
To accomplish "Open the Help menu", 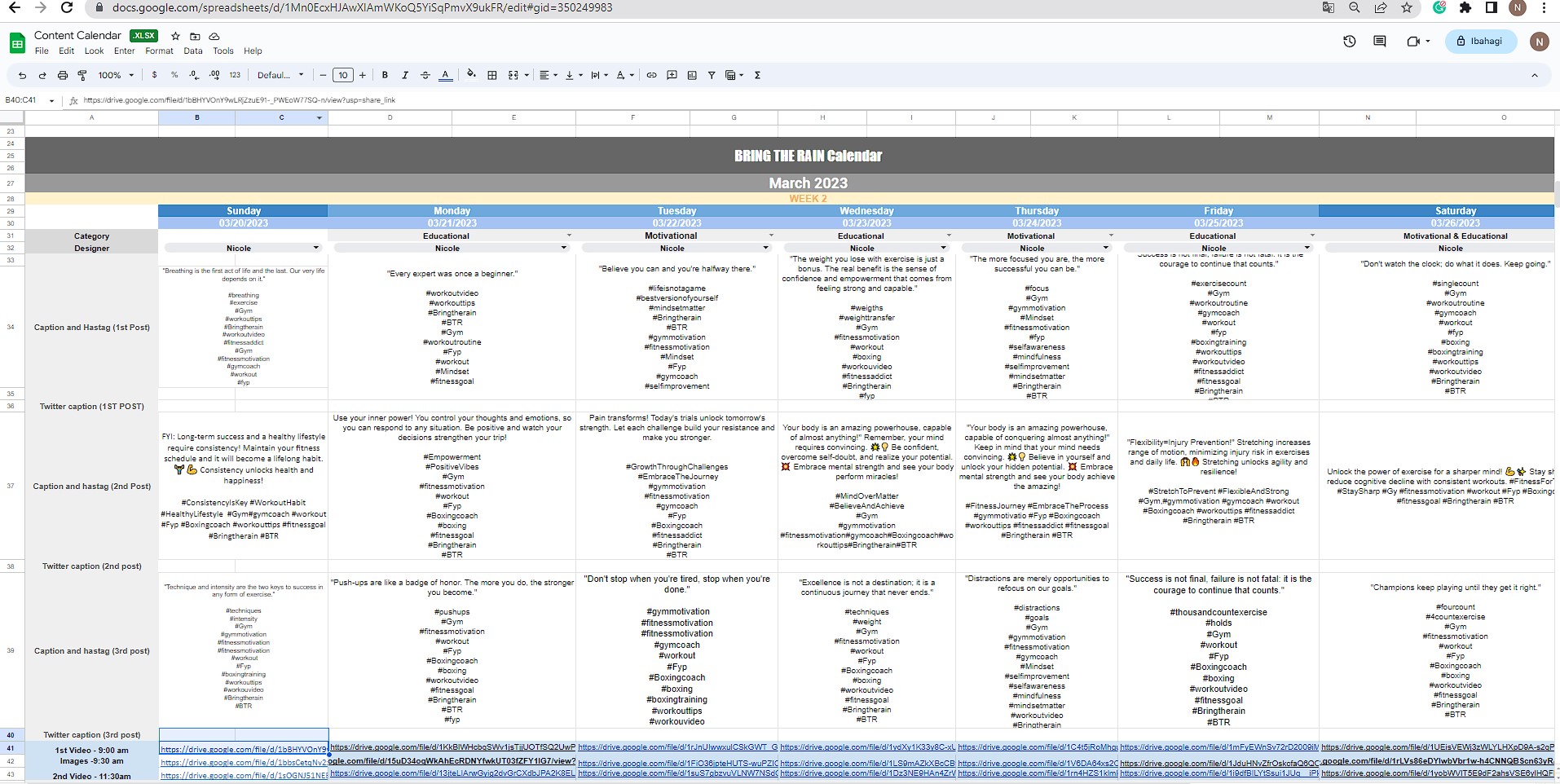I will [253, 51].
